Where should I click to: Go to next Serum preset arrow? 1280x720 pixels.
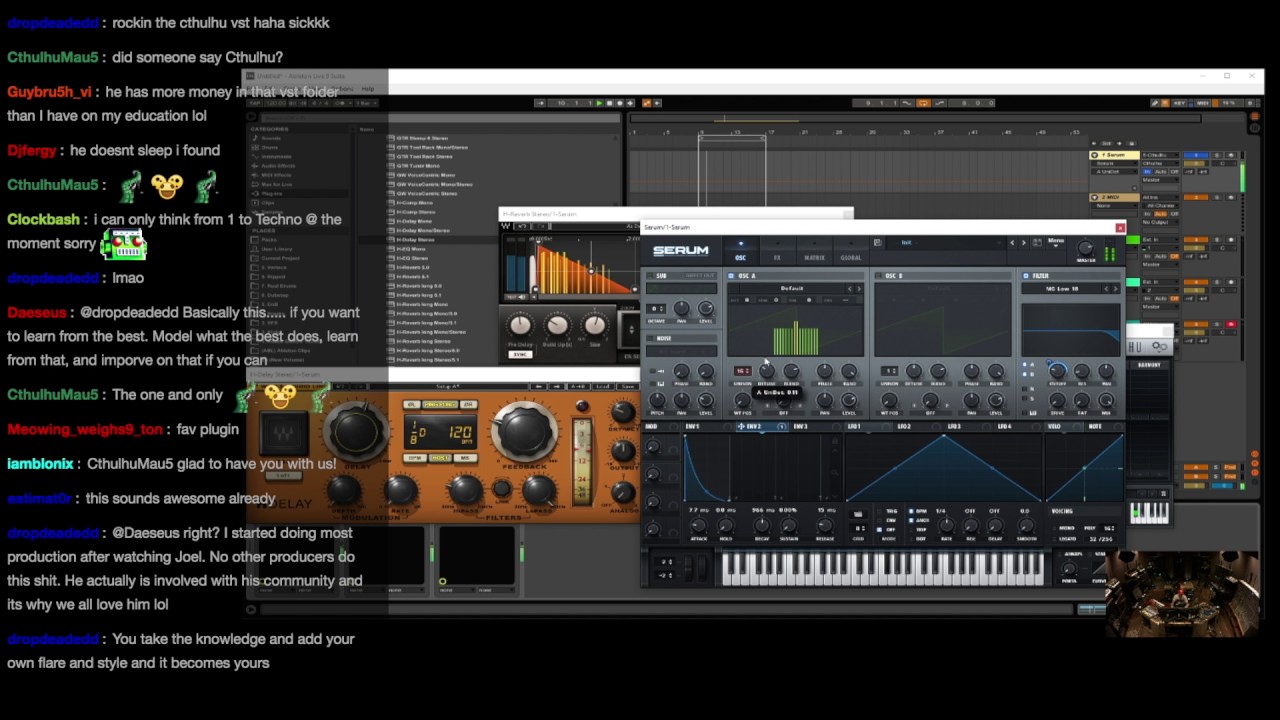click(x=1023, y=242)
